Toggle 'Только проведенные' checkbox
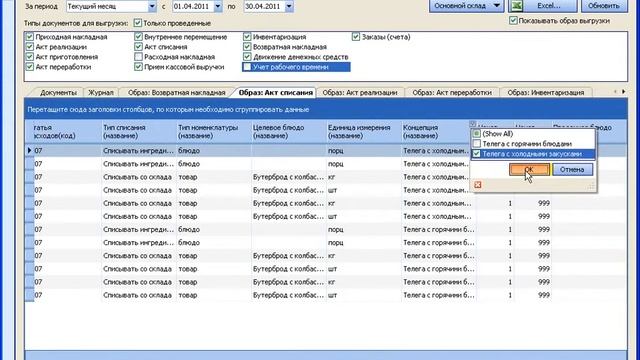The width and height of the screenshot is (640, 360). pos(138,23)
